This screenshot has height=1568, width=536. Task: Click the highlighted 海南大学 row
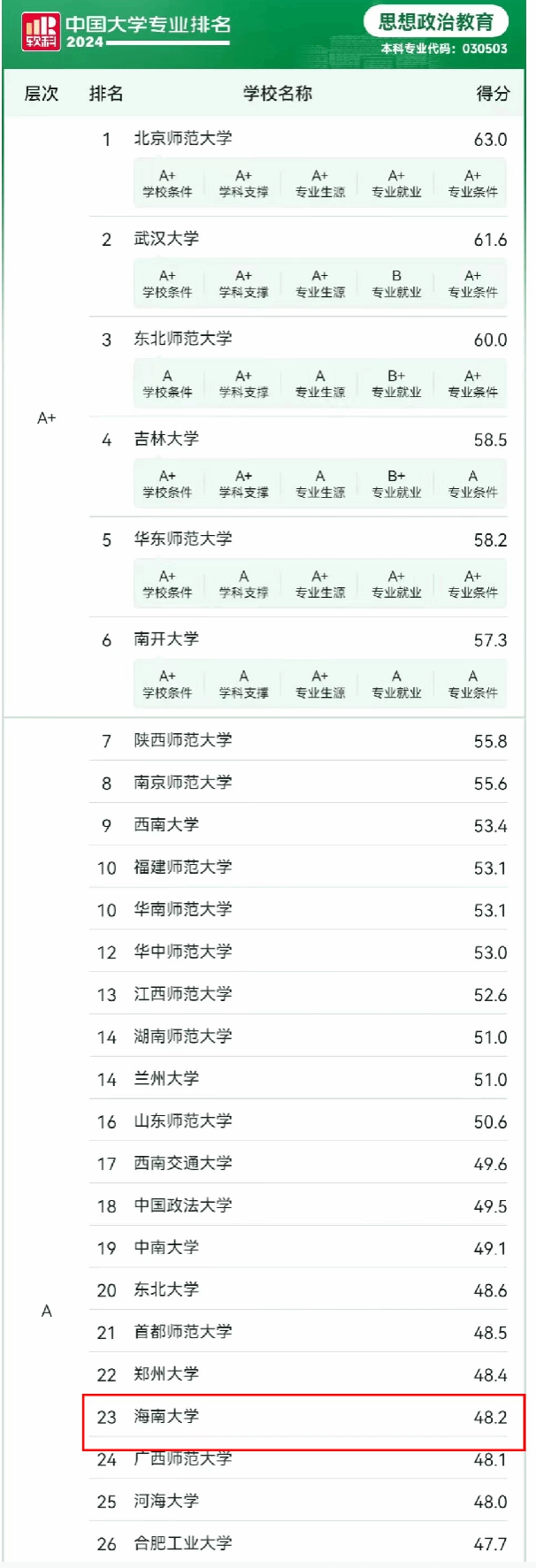pyautogui.click(x=303, y=1417)
